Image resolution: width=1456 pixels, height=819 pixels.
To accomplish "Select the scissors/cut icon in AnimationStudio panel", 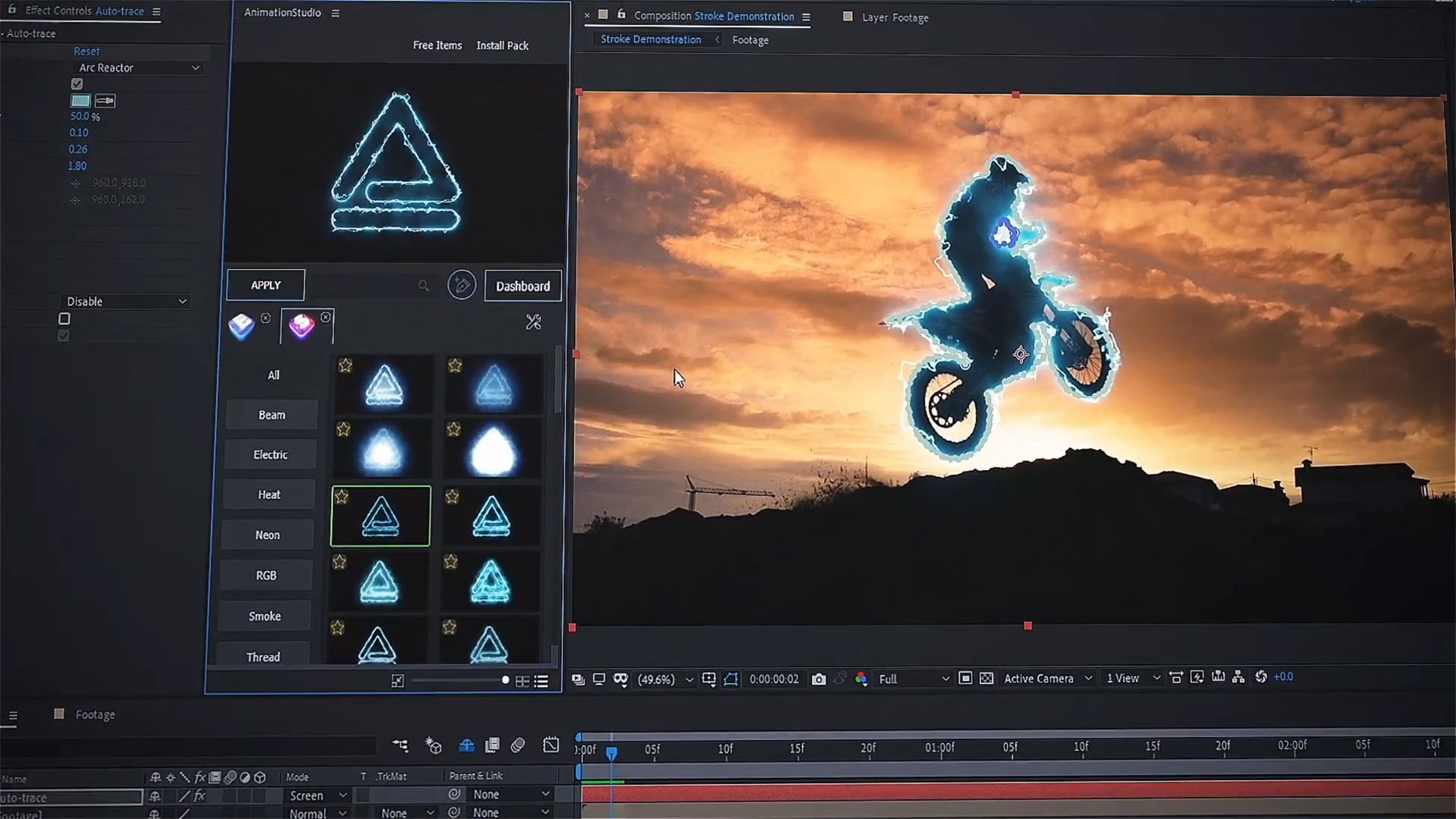I will pos(534,321).
